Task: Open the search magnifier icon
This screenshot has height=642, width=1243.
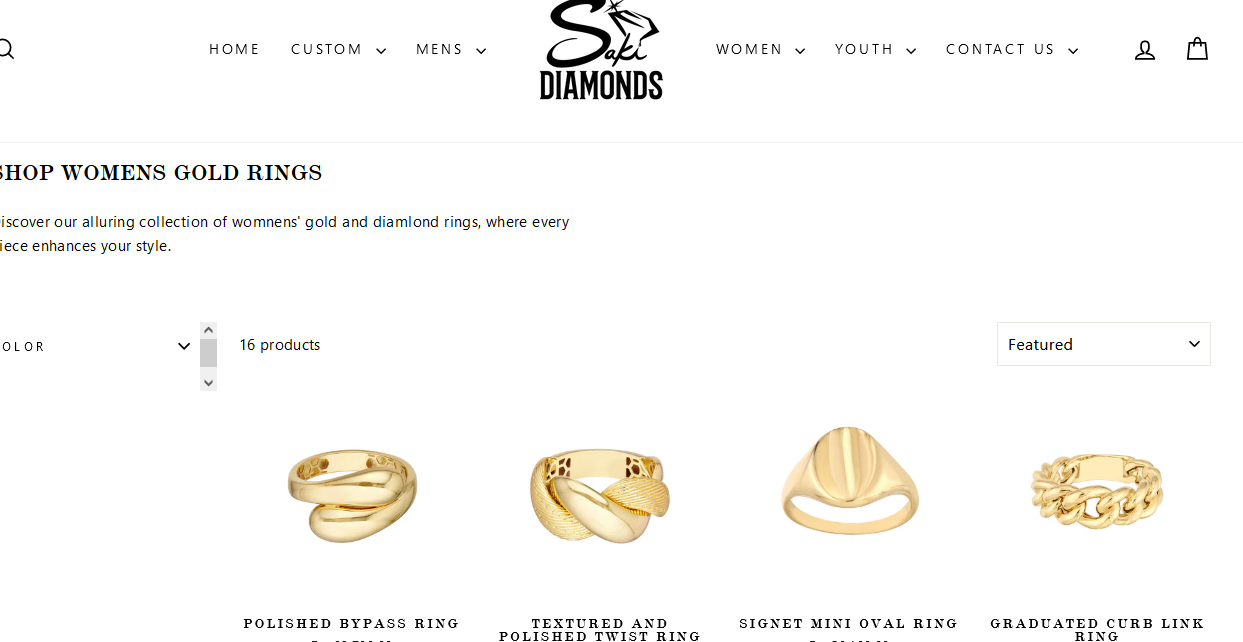Action: pos(5,49)
